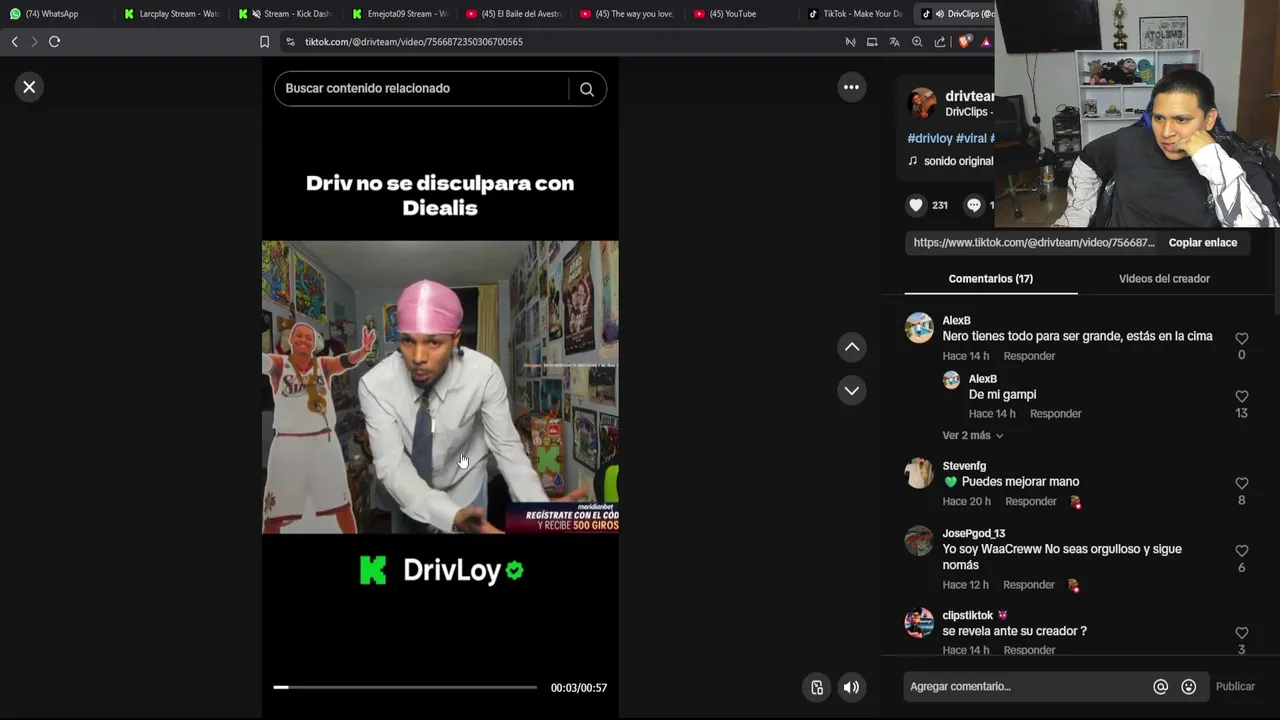Click site settings icon beside URL
The width and height of the screenshot is (1280, 720).
290,42
